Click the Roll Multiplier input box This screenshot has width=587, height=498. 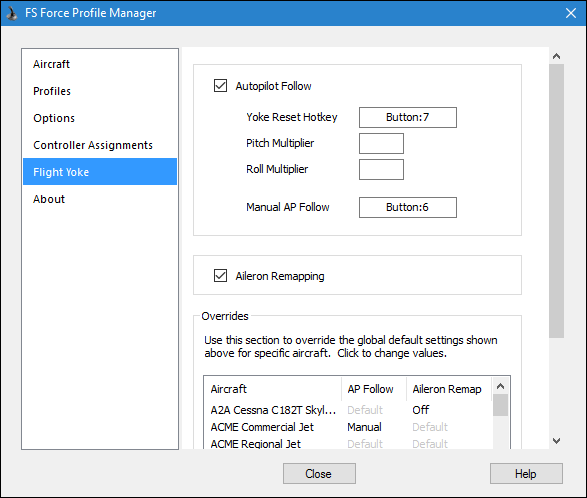381,169
